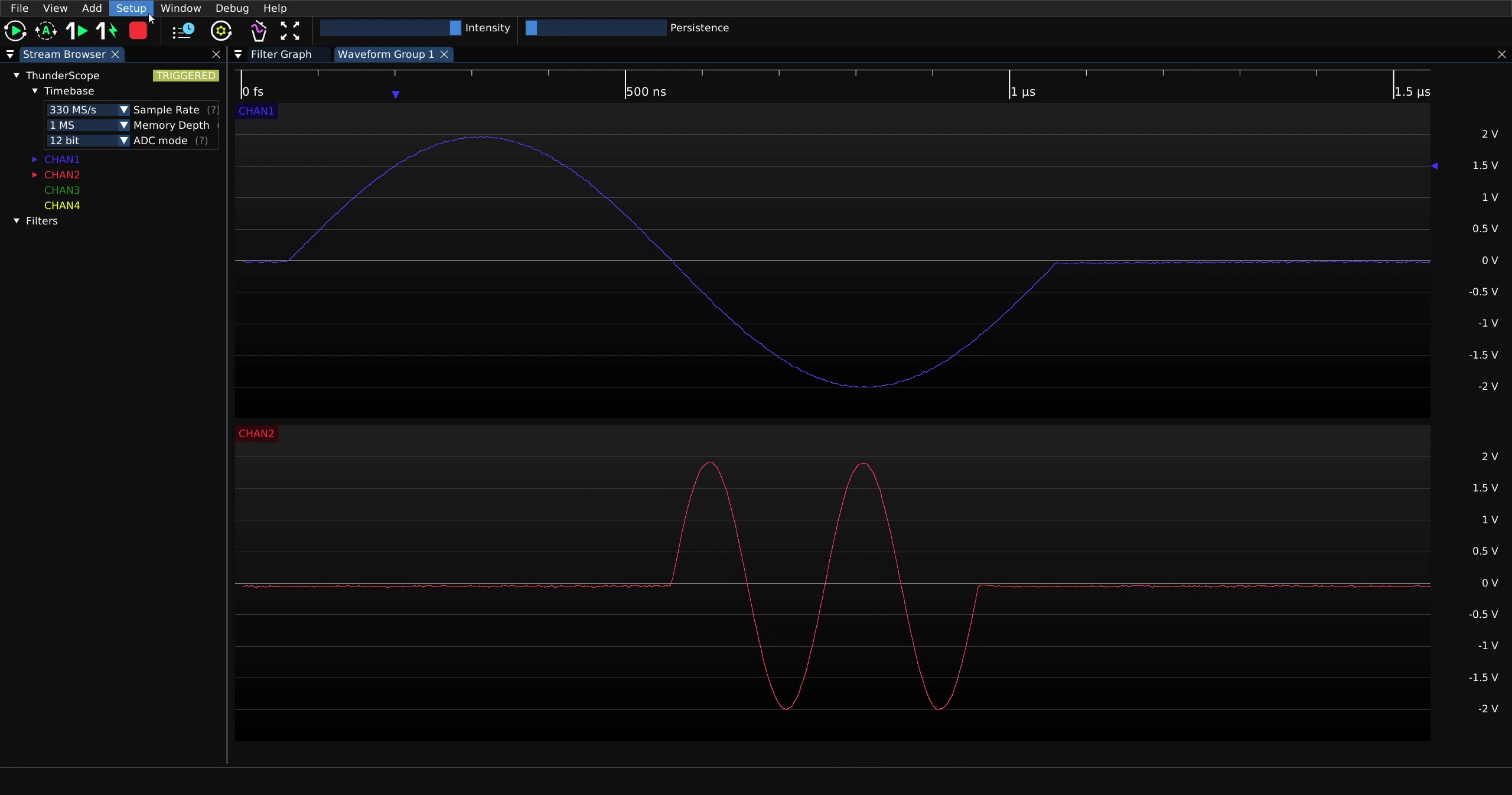Click the Sample Rate help marker

tap(213, 110)
